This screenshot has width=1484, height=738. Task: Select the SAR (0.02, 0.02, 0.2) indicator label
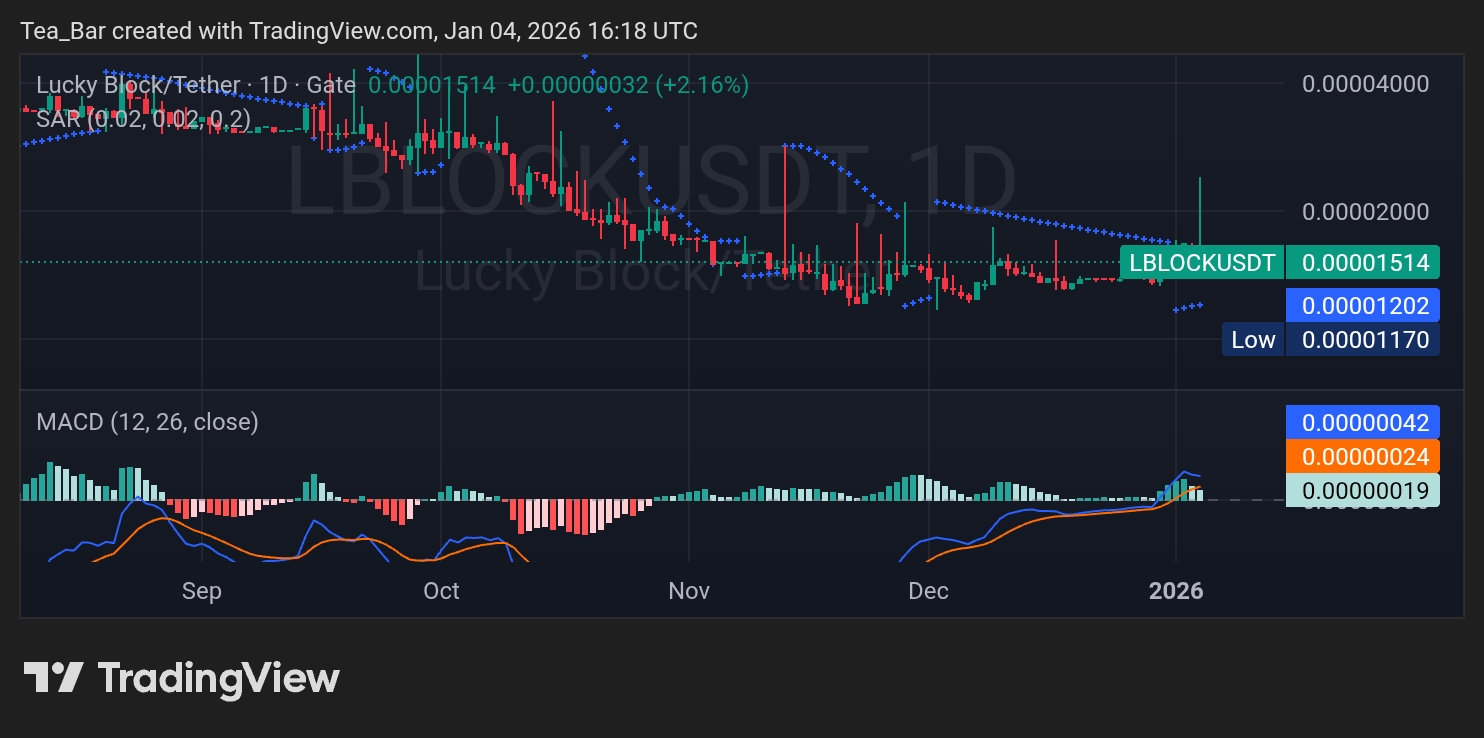(143, 120)
